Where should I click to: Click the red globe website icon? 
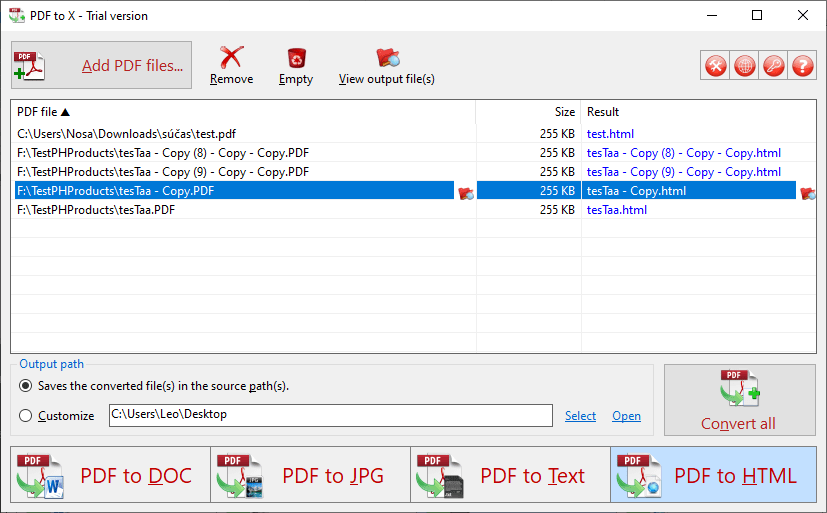[745, 66]
